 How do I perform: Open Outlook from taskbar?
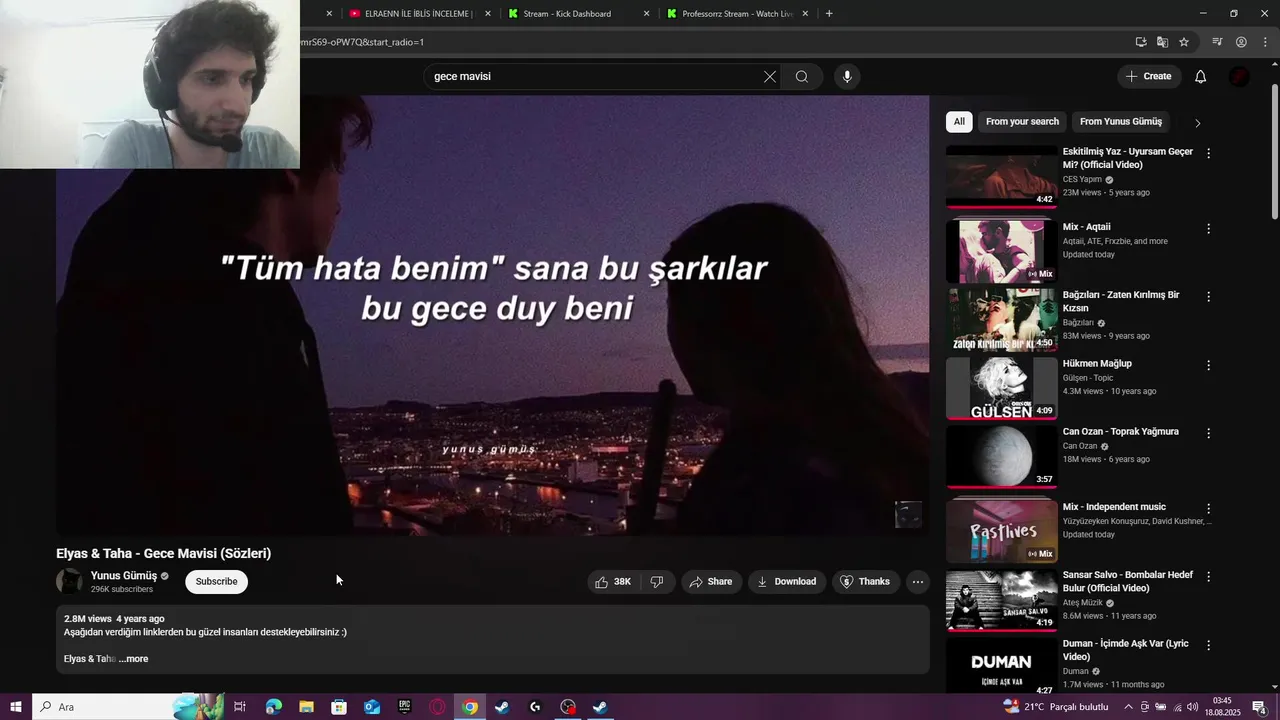click(x=371, y=707)
